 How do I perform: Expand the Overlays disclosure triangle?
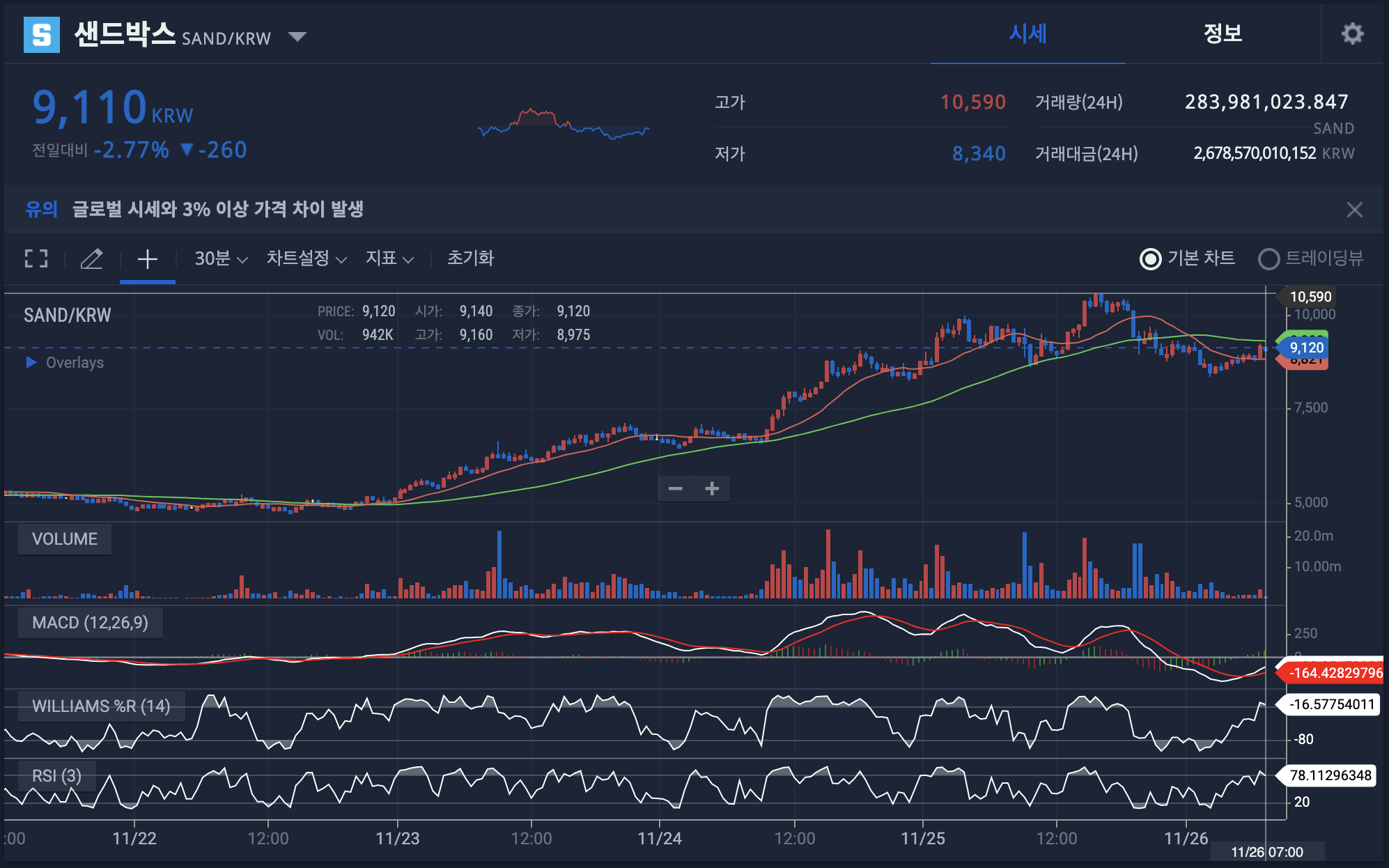(x=31, y=362)
